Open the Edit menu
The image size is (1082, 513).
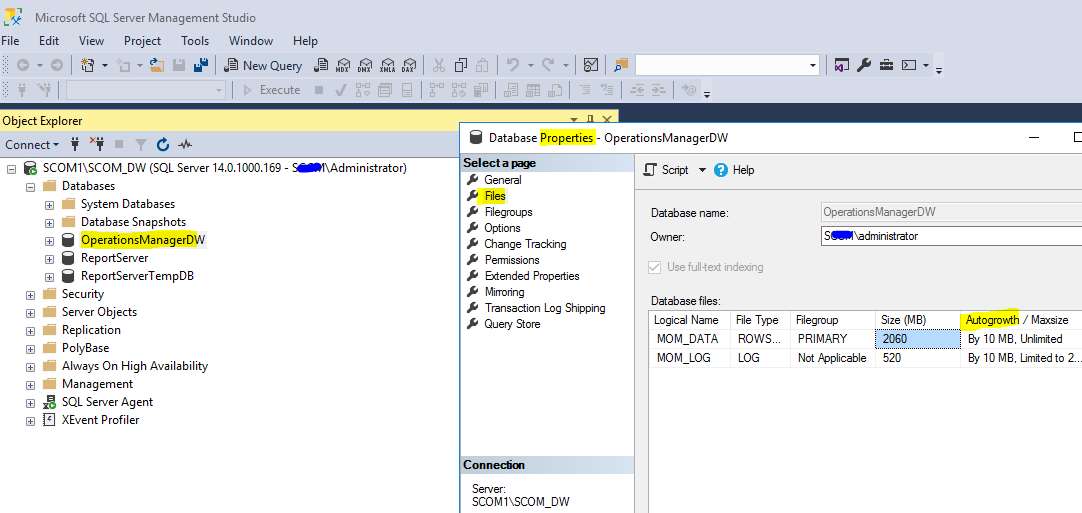49,41
